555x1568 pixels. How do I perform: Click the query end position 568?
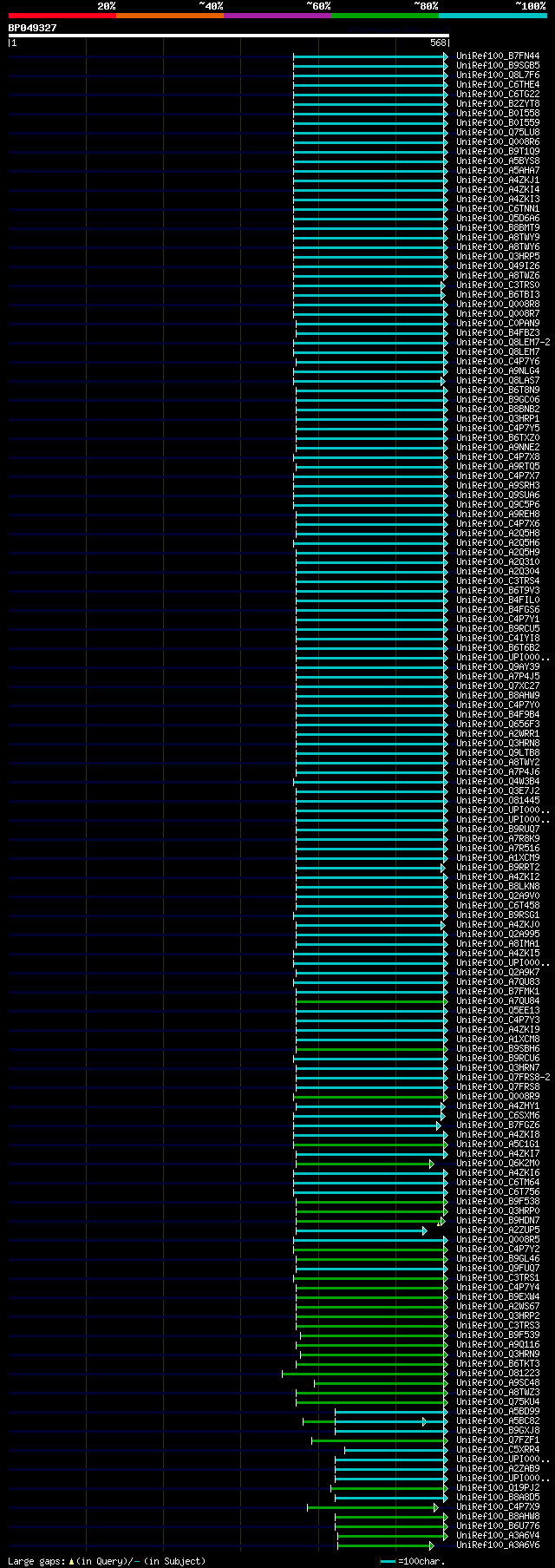[438, 43]
